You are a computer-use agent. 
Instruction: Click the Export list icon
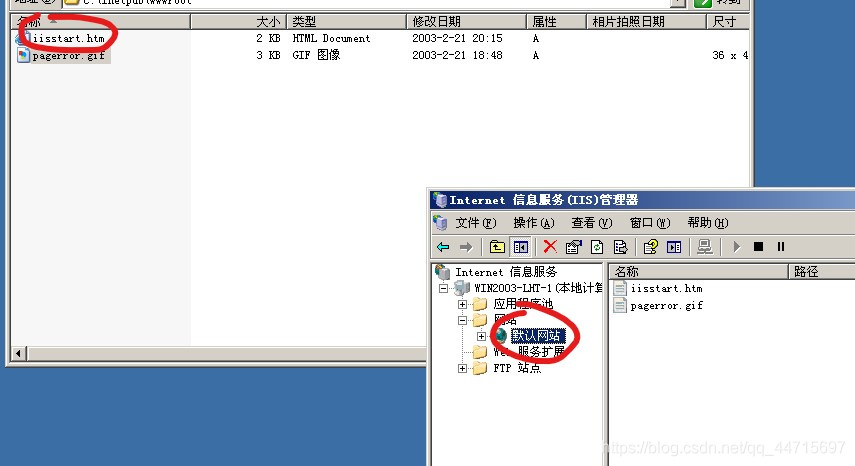(621, 247)
